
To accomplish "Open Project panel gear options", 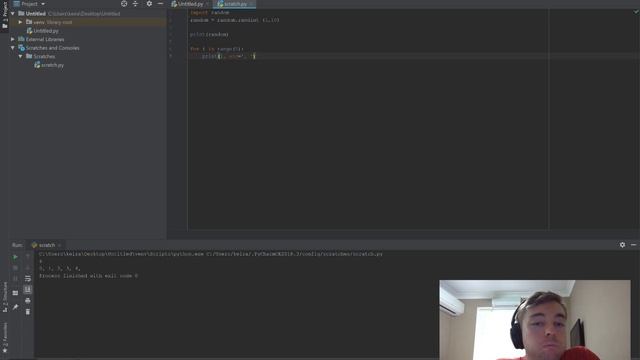I will [x=149, y=4].
